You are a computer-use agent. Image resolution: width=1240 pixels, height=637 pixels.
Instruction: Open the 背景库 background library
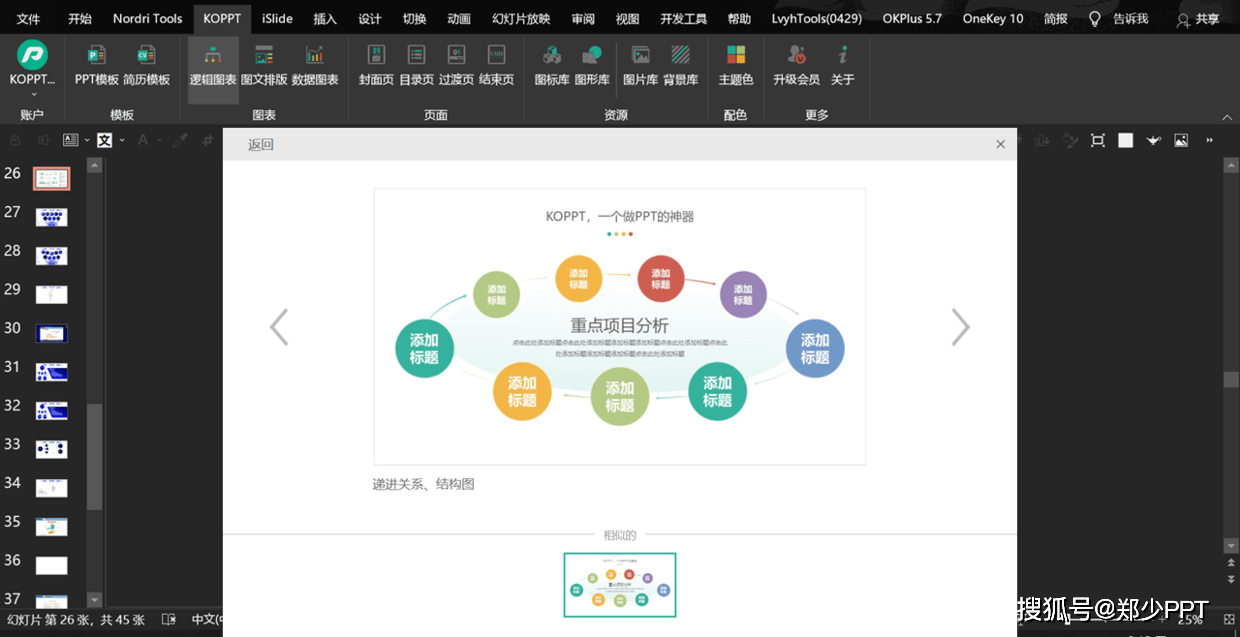point(681,66)
